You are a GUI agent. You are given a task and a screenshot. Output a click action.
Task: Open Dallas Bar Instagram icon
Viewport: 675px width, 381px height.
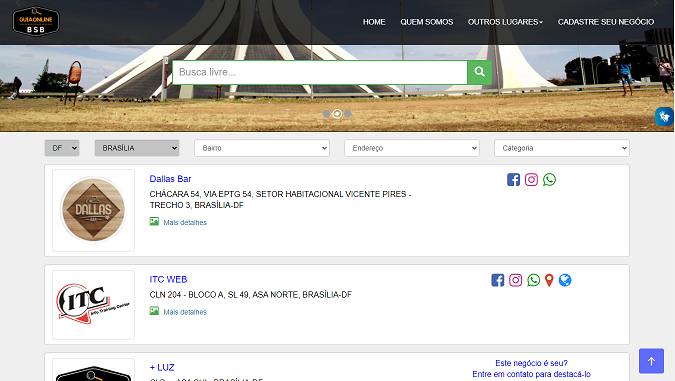(x=531, y=180)
